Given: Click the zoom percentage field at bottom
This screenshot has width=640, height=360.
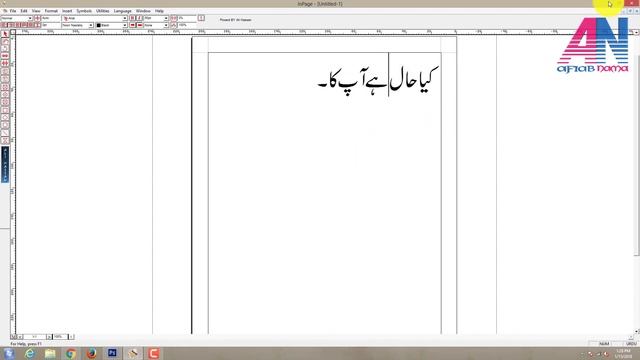Looking at the screenshot, I should pyautogui.click(x=60, y=337).
